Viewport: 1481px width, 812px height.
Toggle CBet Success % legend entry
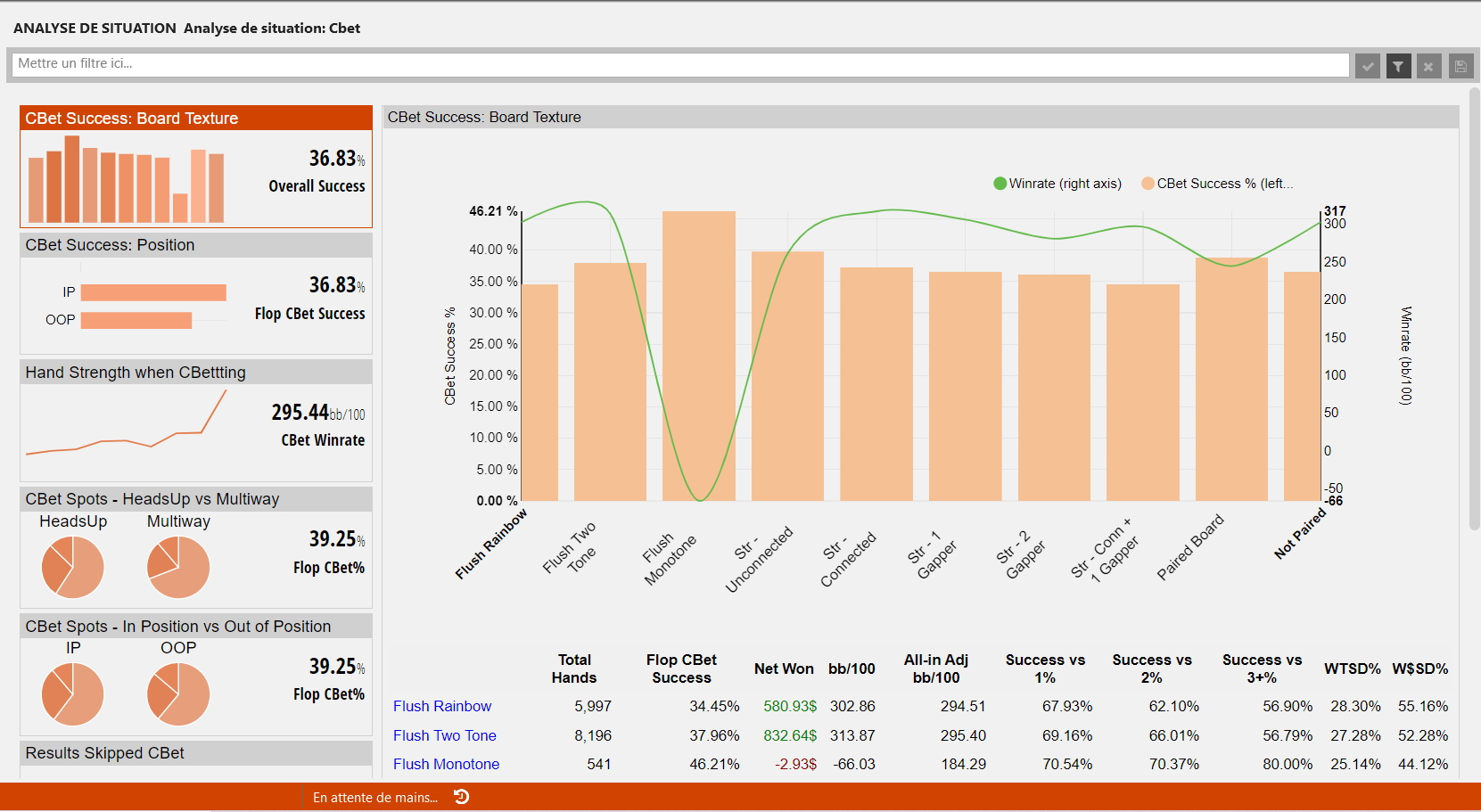[x=1217, y=184]
